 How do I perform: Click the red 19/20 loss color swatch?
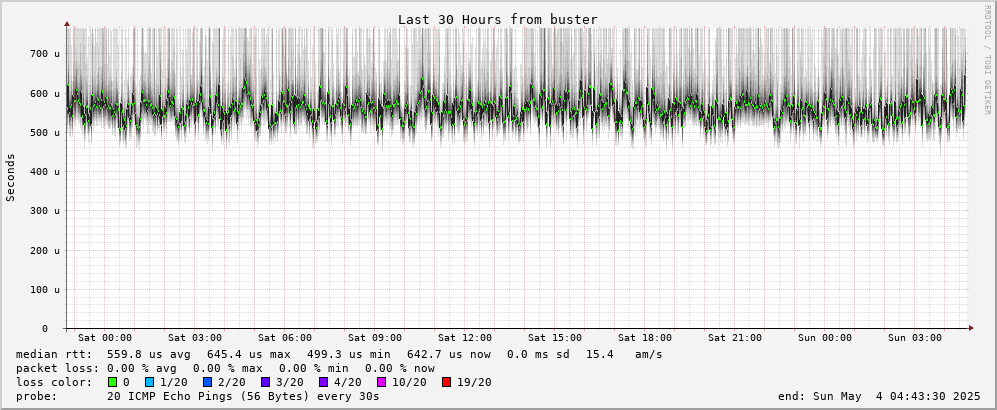click(446, 382)
